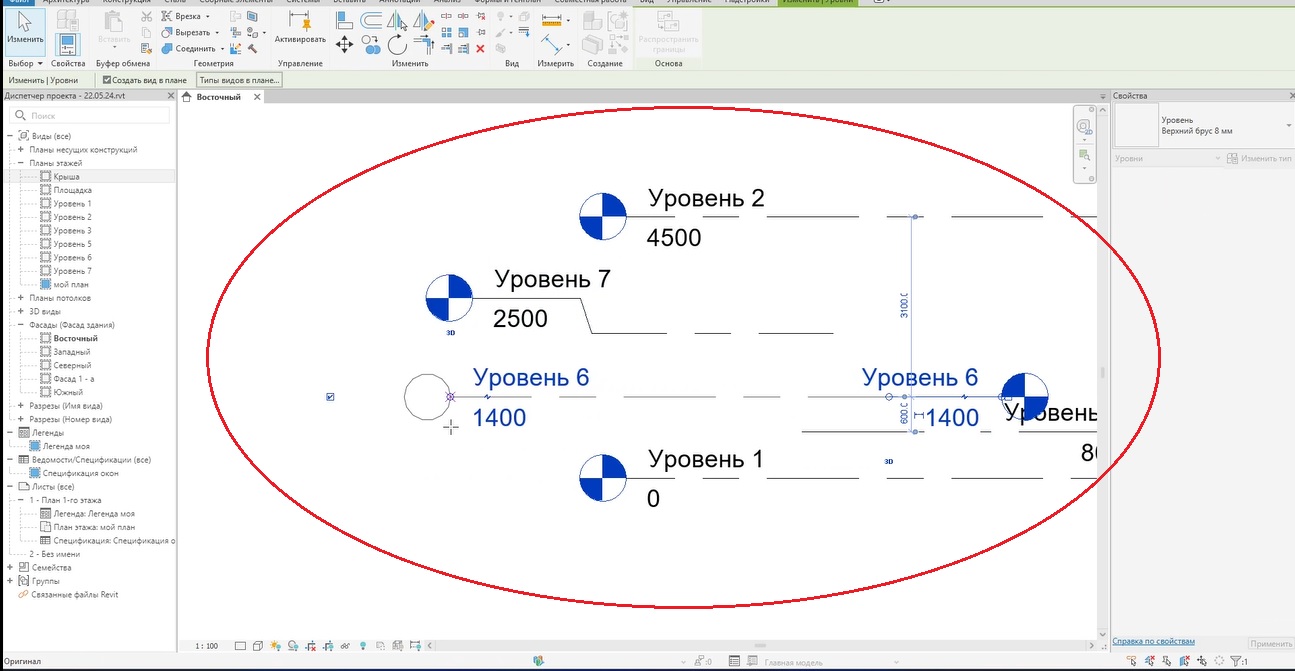Switch to the Восточный view tab
1295x671 pixels.
[219, 97]
